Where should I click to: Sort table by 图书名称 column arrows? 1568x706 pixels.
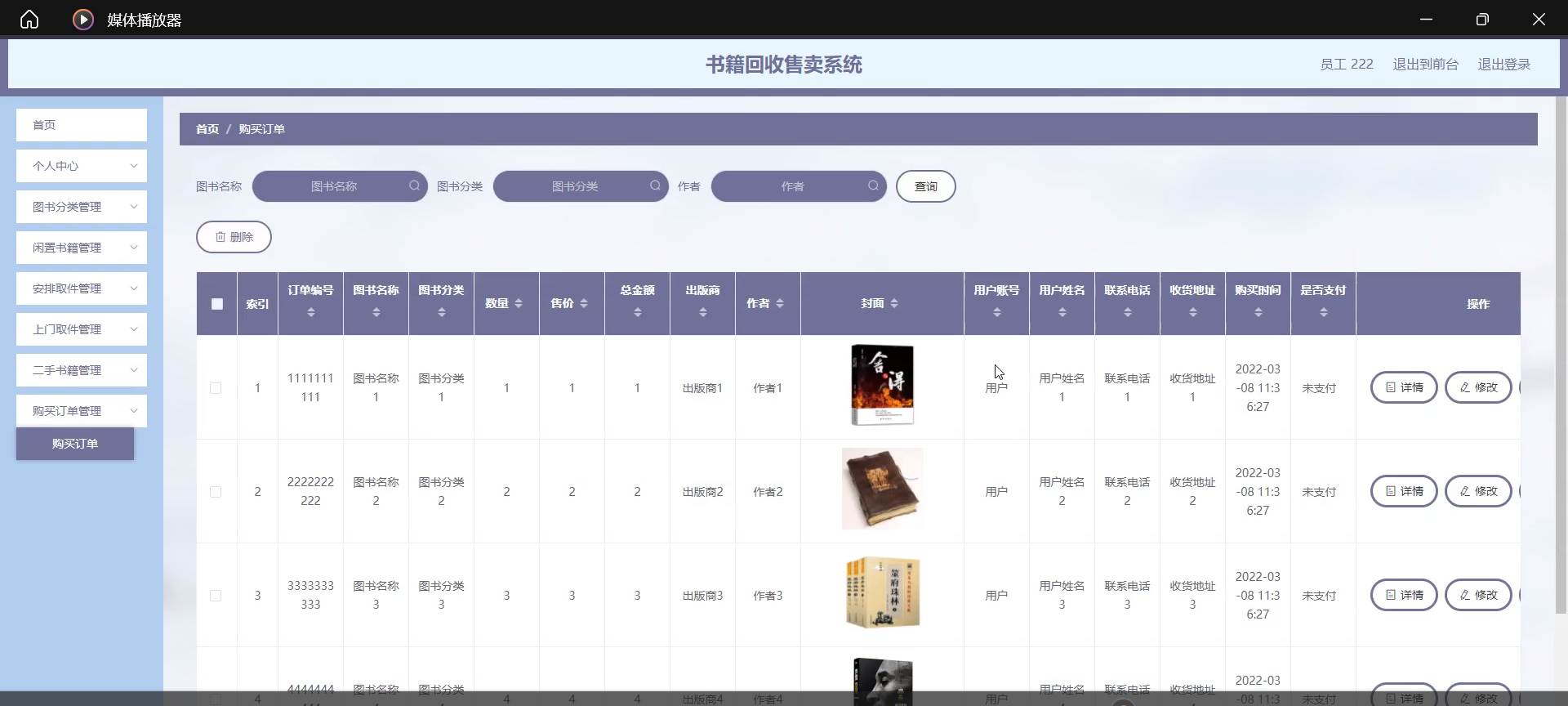376,312
